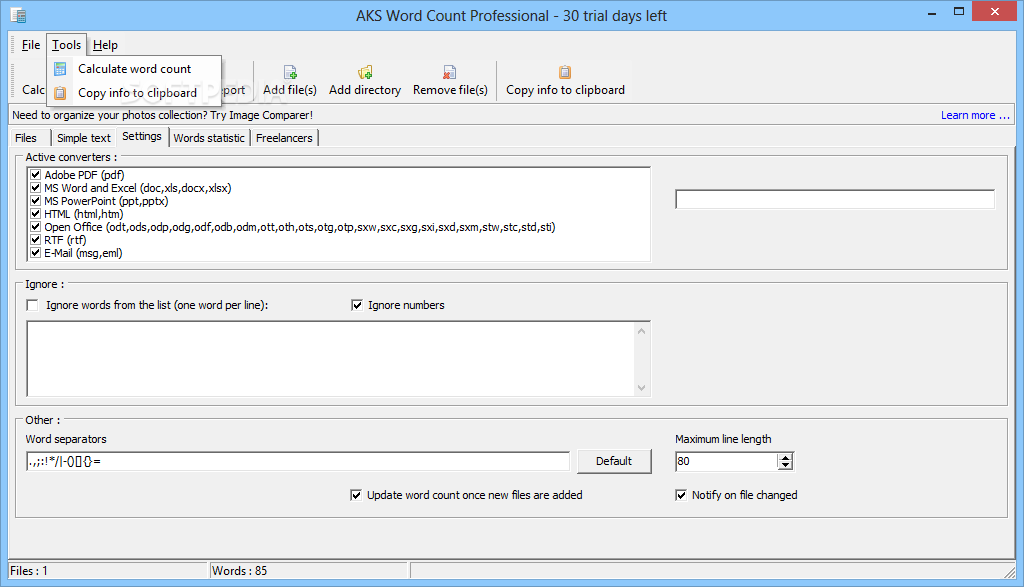Choose Copy info to clipboard from Tools menu
Image resolution: width=1024 pixels, height=587 pixels.
click(135, 93)
